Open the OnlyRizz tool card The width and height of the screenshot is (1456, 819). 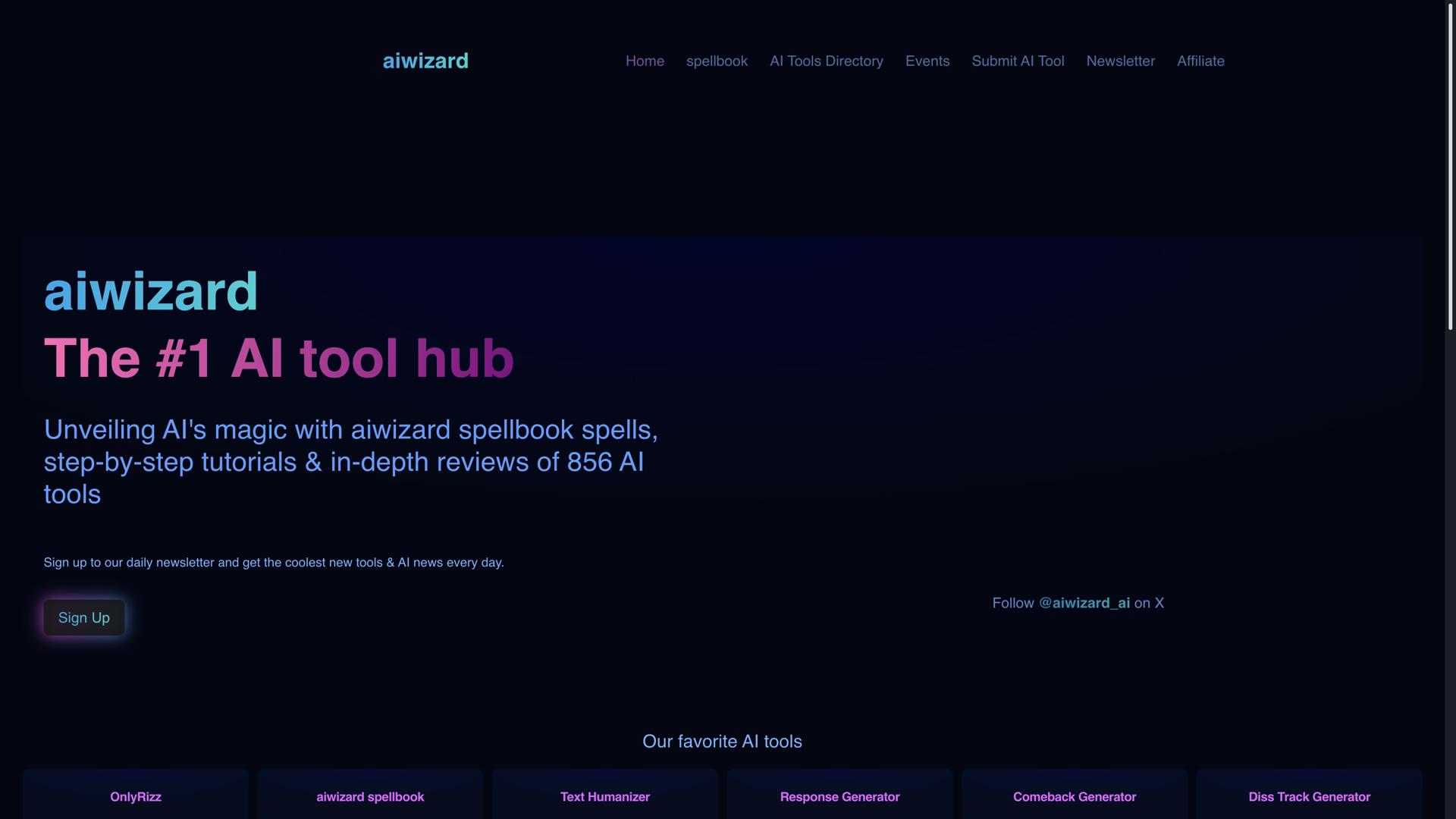click(135, 796)
